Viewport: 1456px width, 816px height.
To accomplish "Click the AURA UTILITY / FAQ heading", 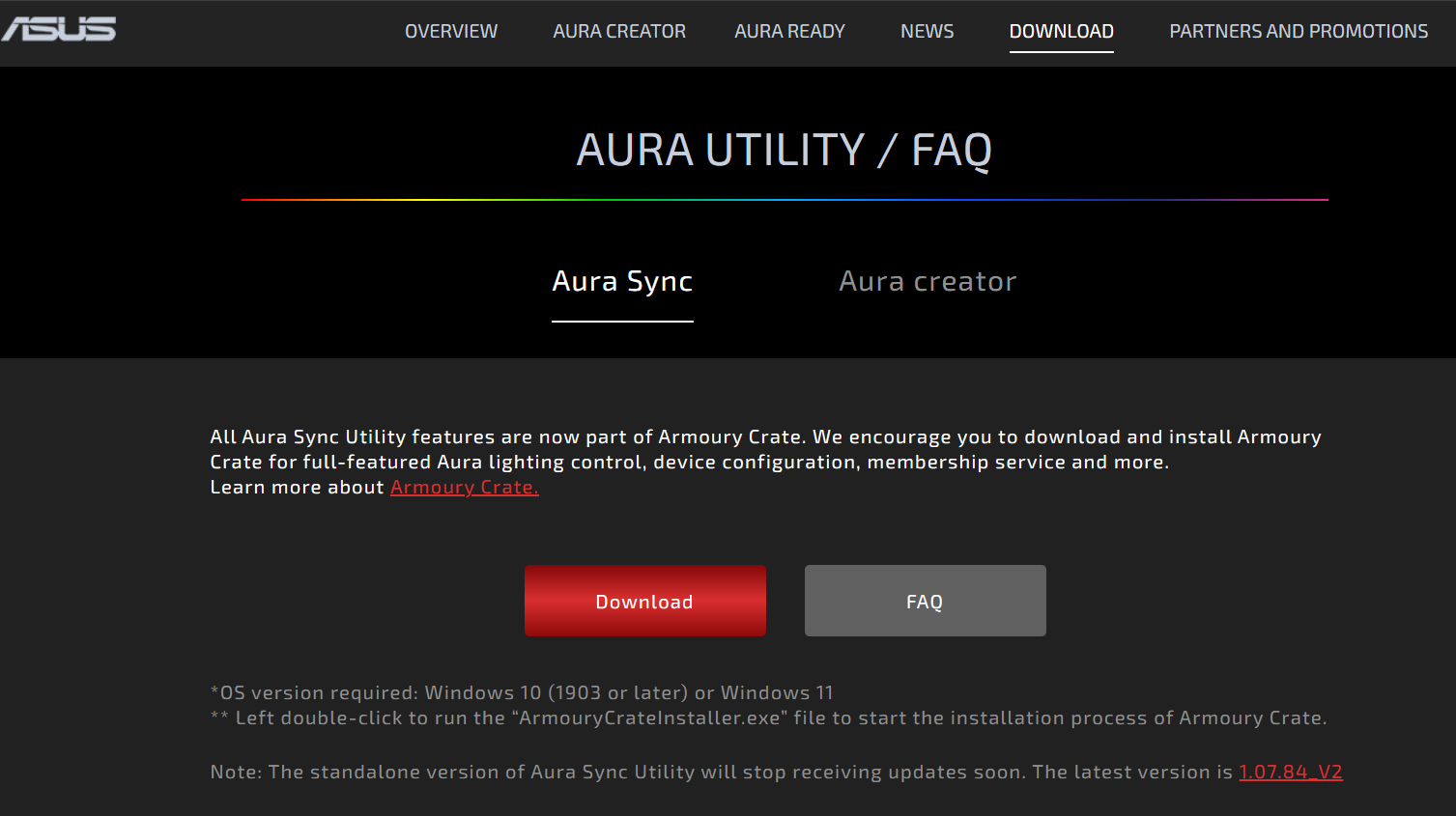I will coord(785,150).
